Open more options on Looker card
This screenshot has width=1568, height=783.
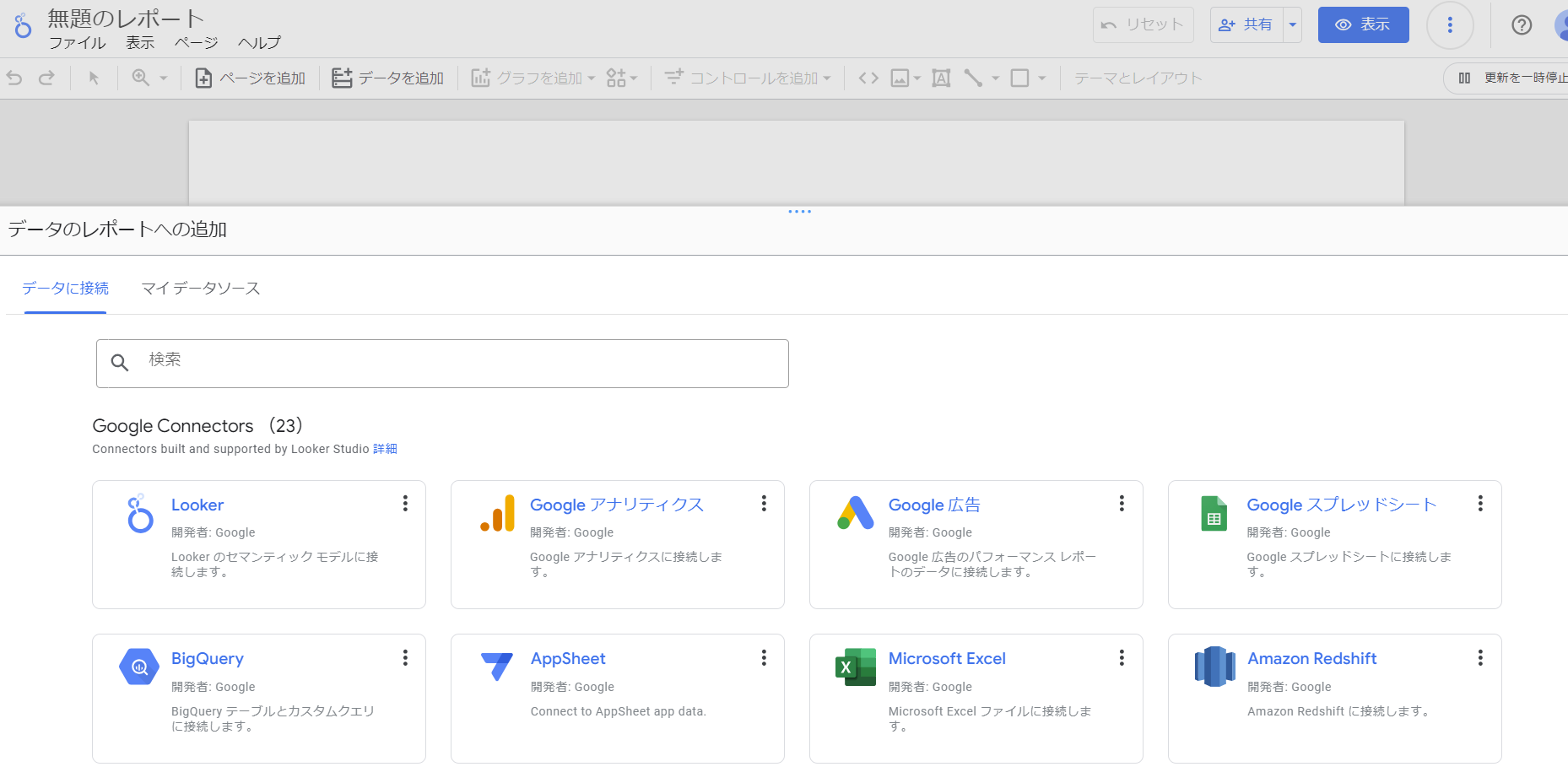pyautogui.click(x=405, y=504)
